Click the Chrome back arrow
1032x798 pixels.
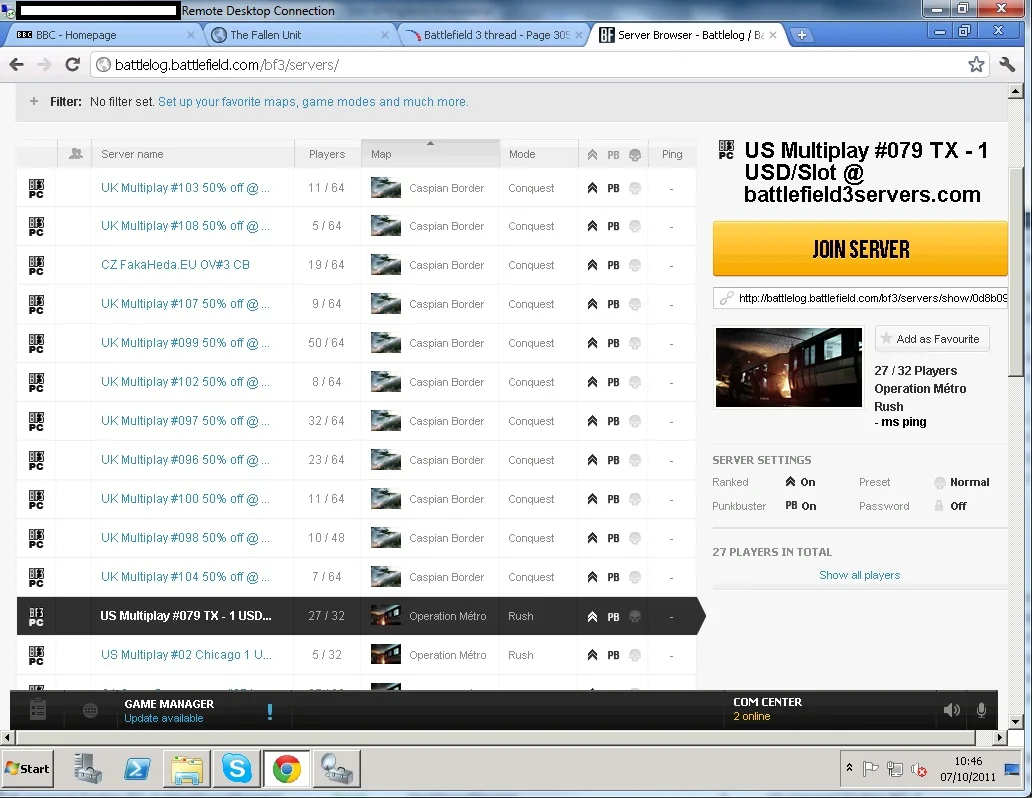16,65
